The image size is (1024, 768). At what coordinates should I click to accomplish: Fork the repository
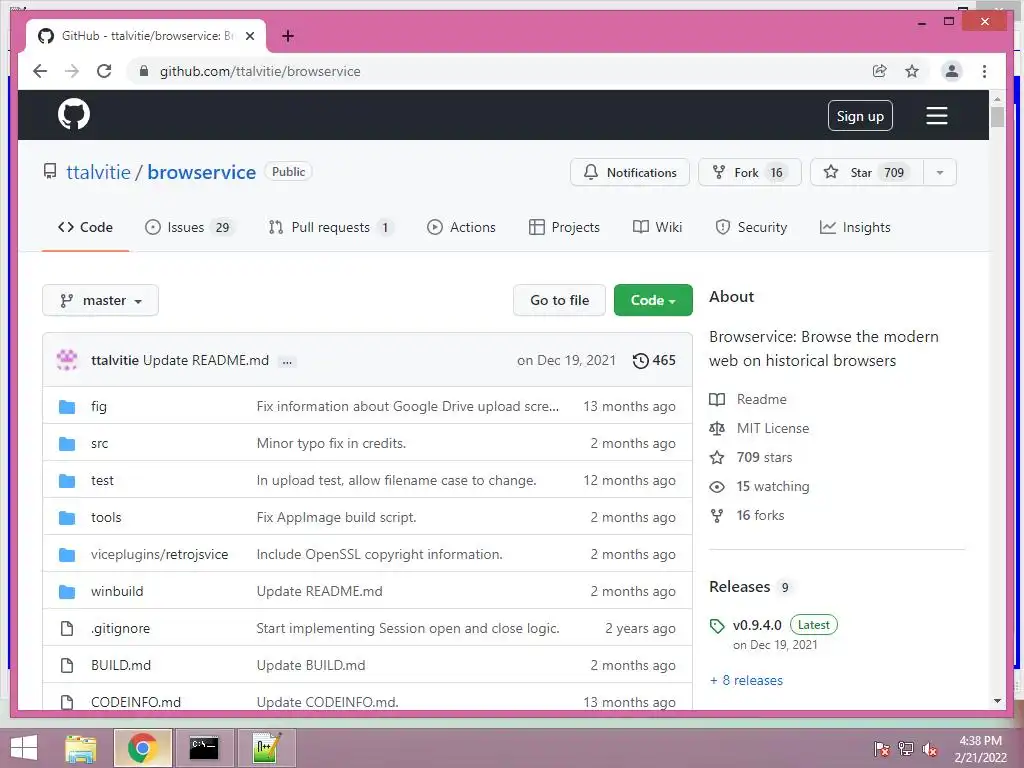pyautogui.click(x=750, y=172)
